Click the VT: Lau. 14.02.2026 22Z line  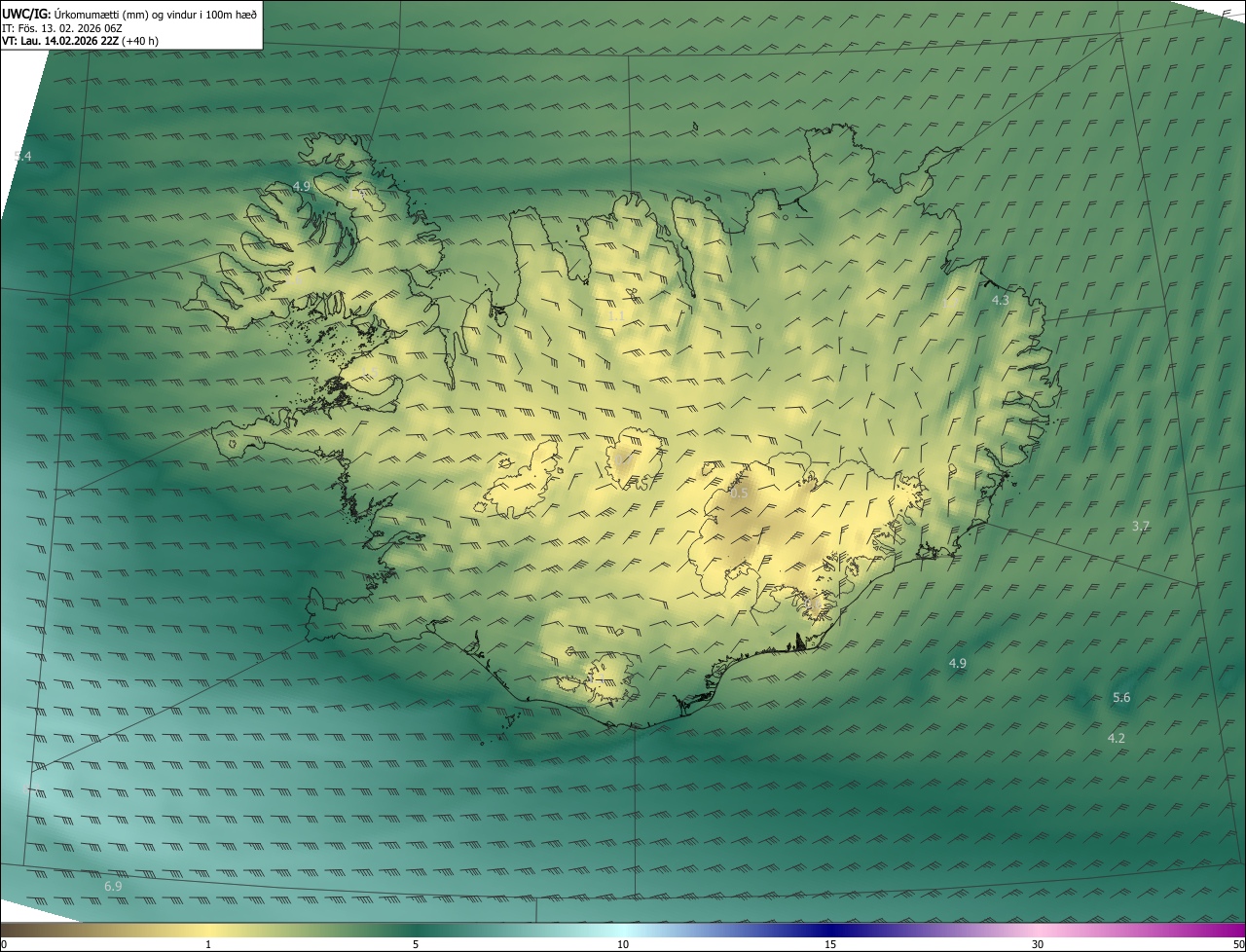81,41
